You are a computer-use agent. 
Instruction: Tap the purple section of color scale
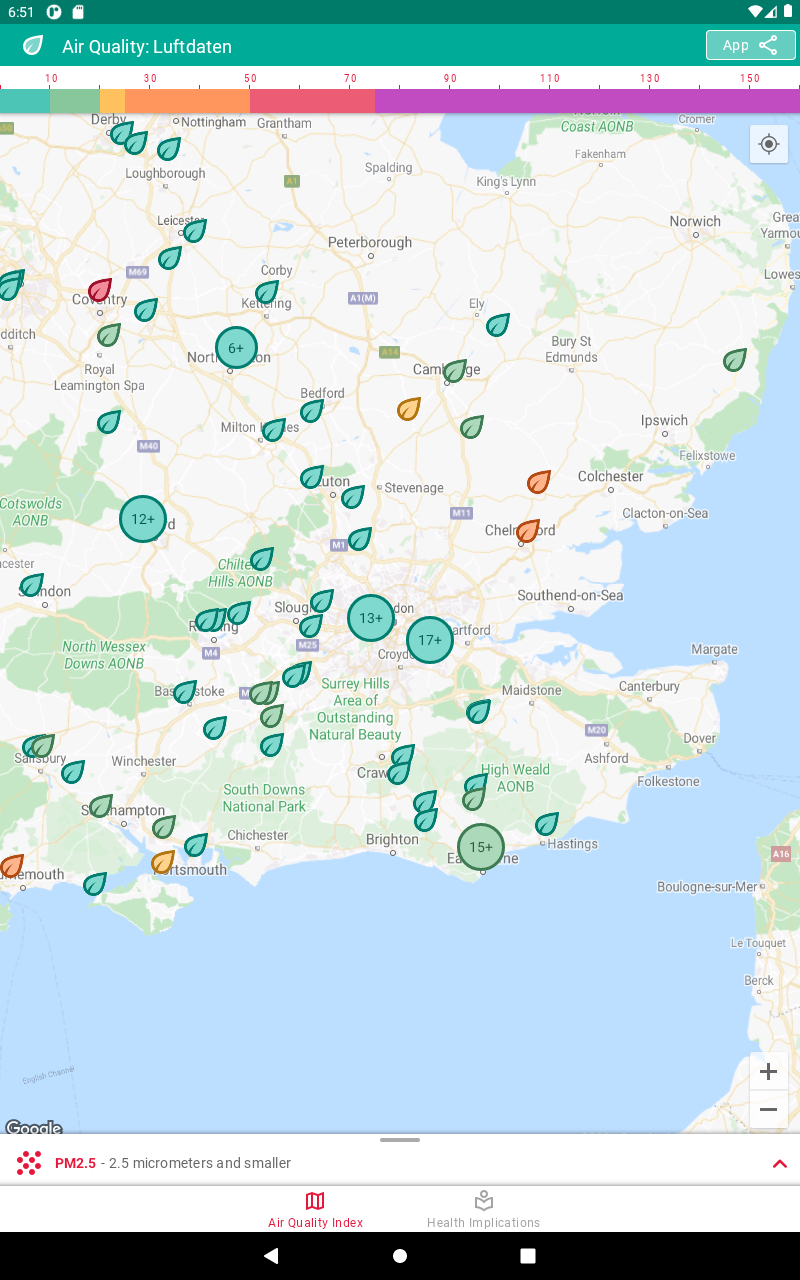[587, 101]
